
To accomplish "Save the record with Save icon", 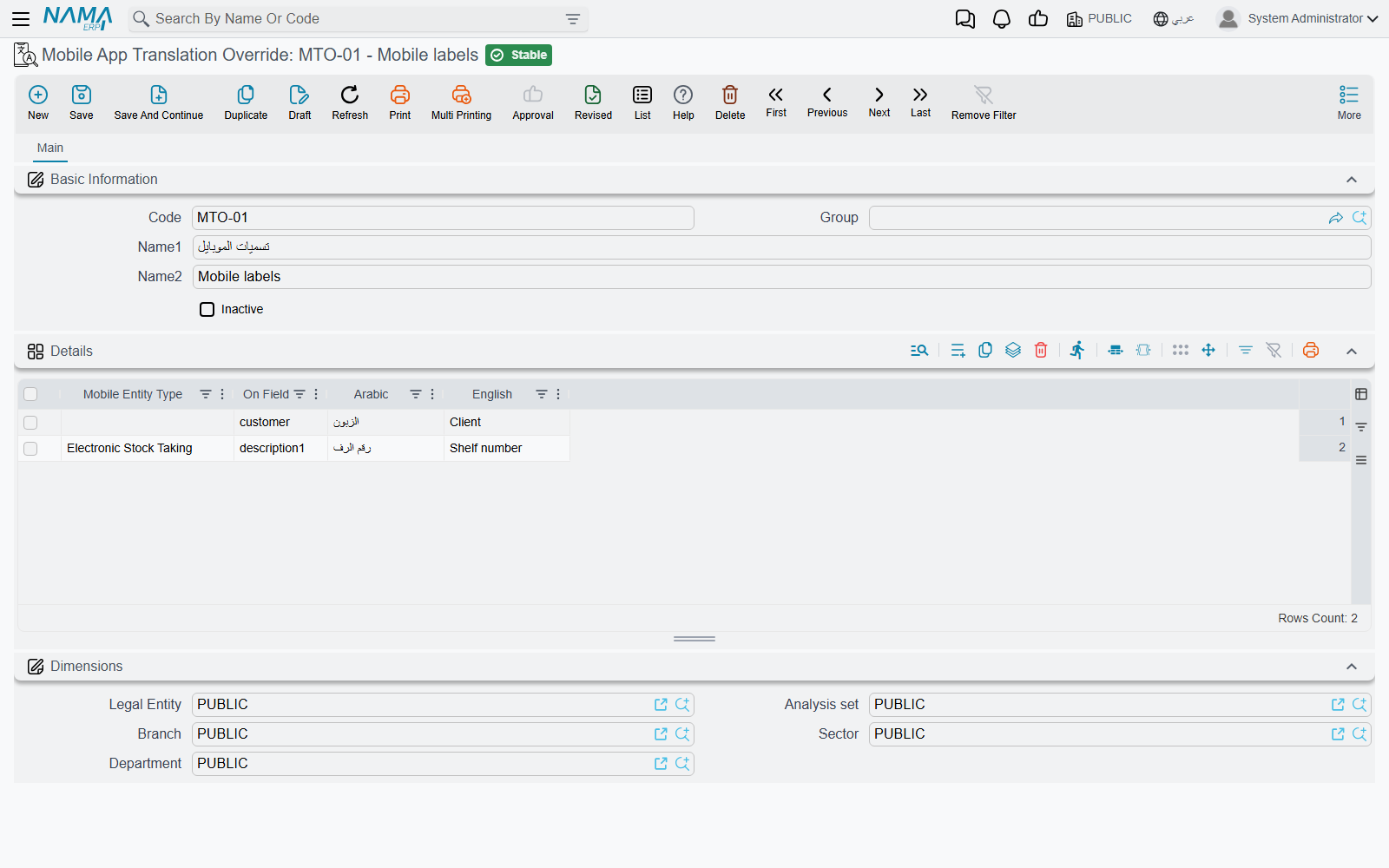I will click(x=82, y=95).
